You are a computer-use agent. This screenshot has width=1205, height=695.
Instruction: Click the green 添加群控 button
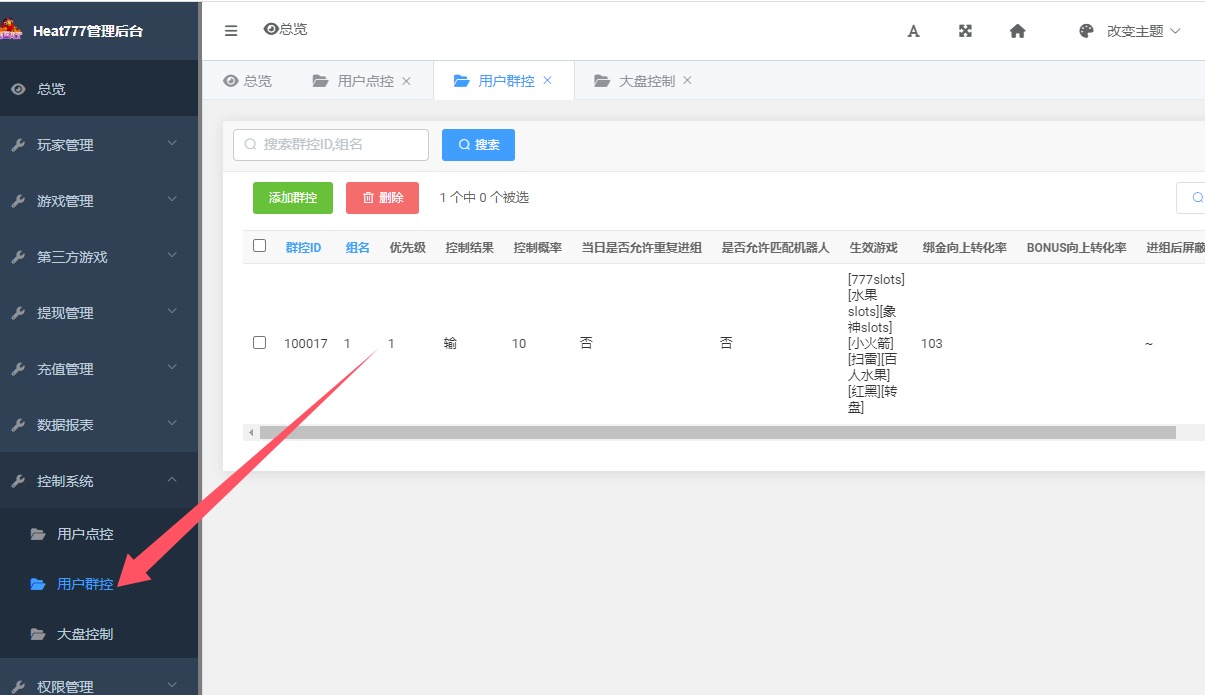[x=291, y=198]
